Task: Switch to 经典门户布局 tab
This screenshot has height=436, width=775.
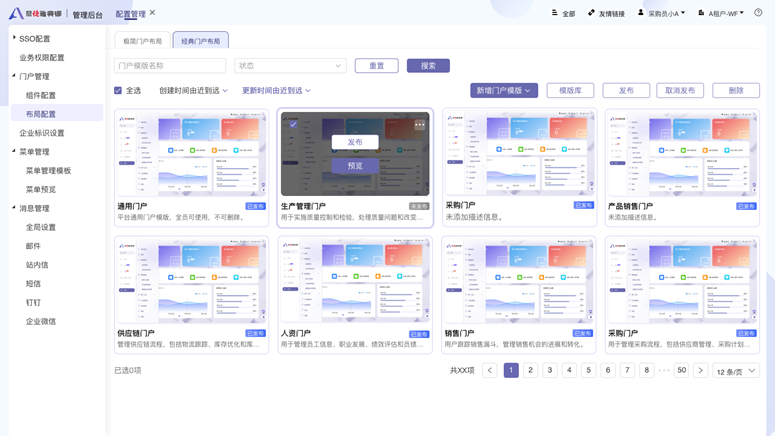Action: 201,41
